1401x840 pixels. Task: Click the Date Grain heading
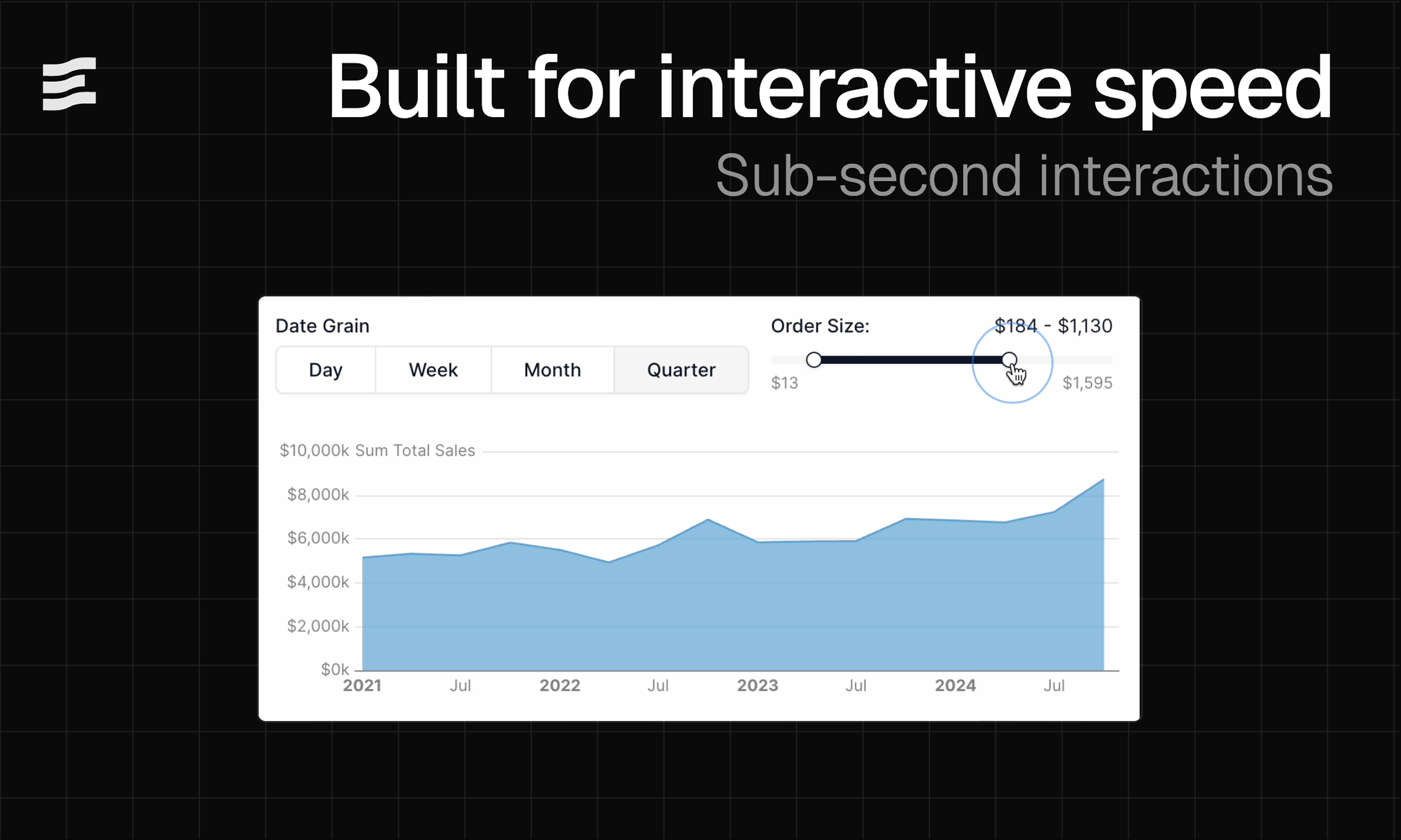coord(322,326)
